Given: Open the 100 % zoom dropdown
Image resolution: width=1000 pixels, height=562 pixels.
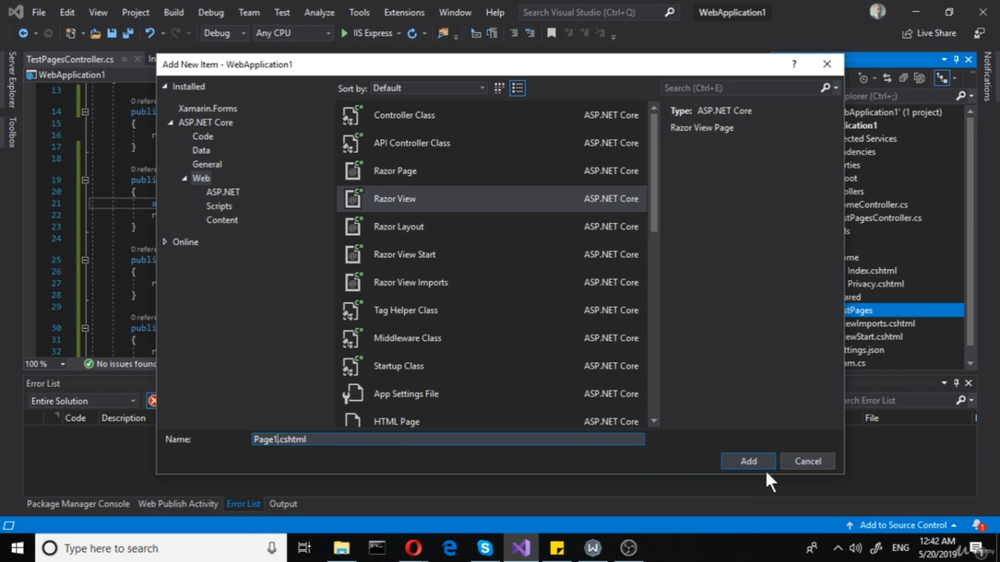Looking at the screenshot, I should point(45,364).
